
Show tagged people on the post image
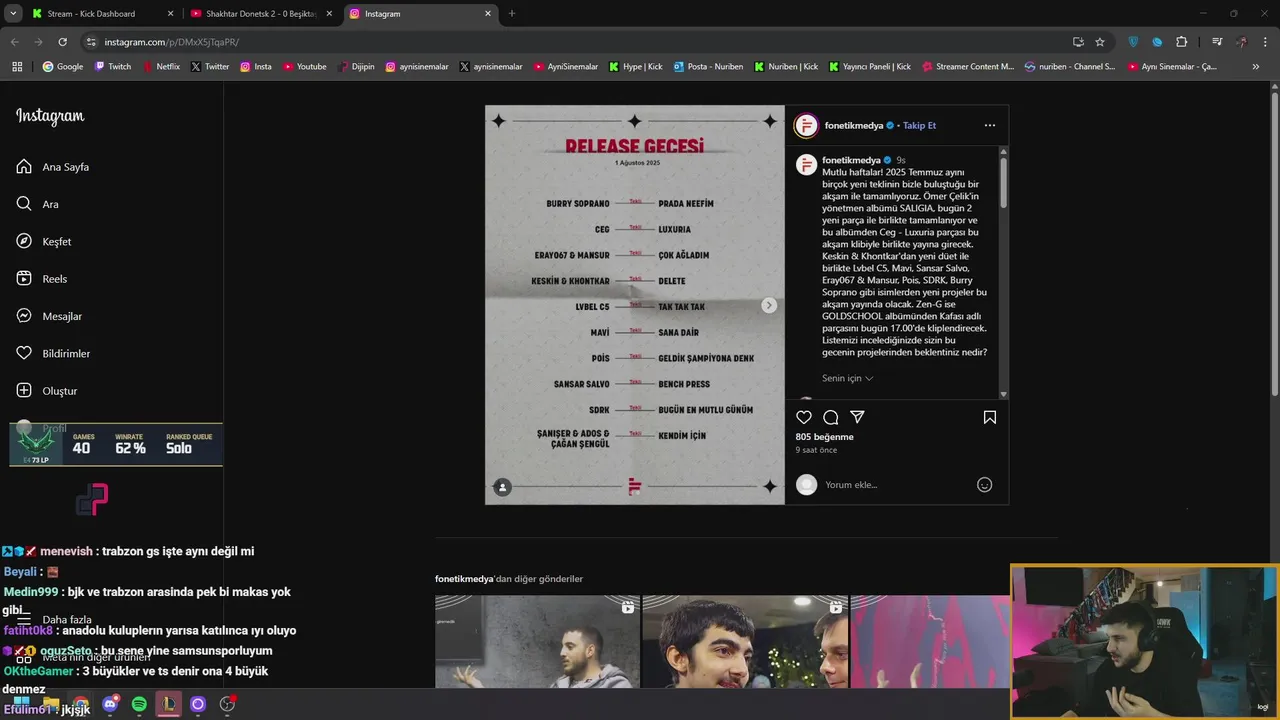(x=503, y=487)
